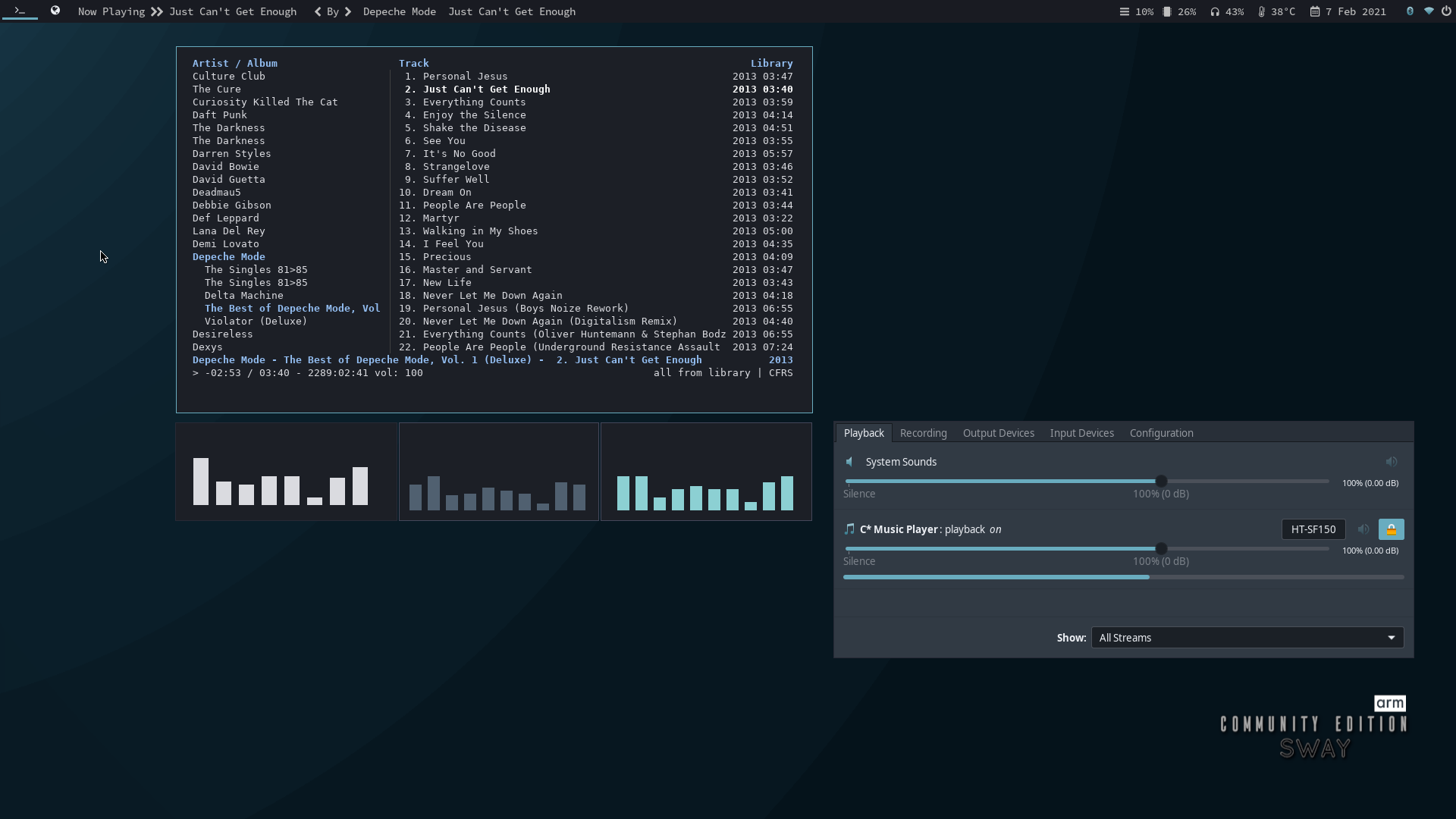Select track 8. Strangelove
The width and height of the screenshot is (1456, 819).
[x=596, y=167]
